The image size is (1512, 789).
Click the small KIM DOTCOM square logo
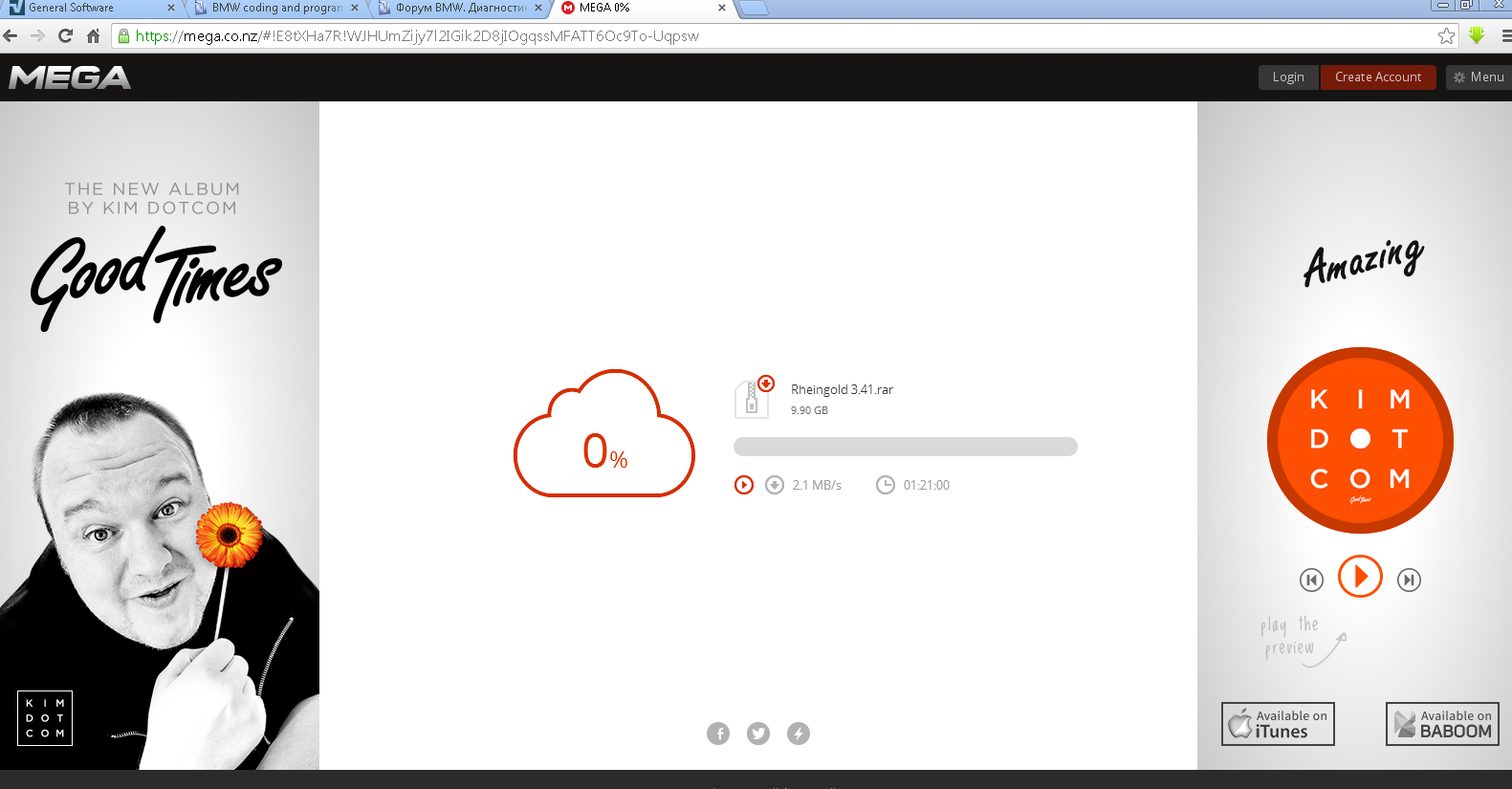(x=45, y=718)
